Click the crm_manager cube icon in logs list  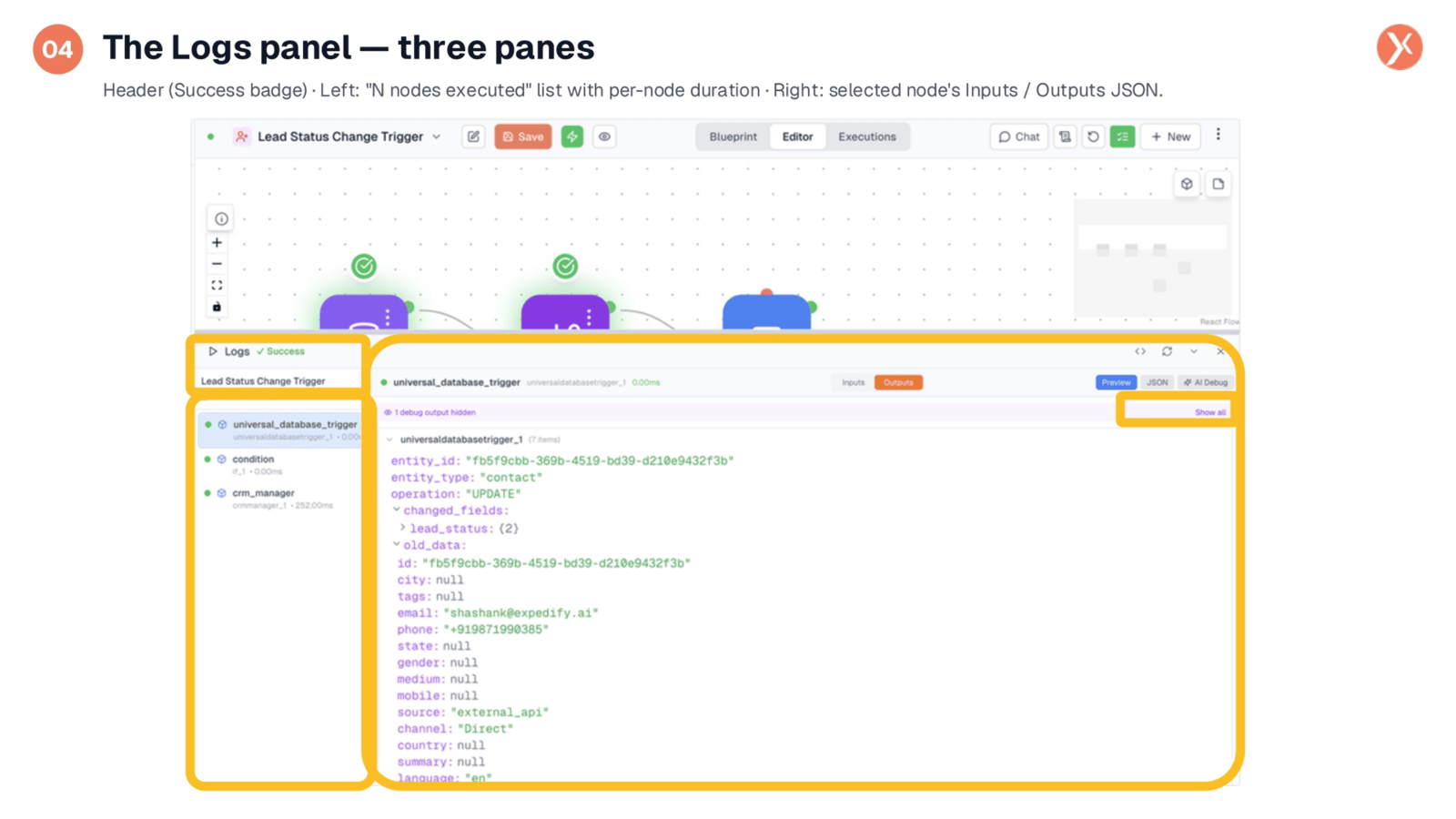click(221, 493)
